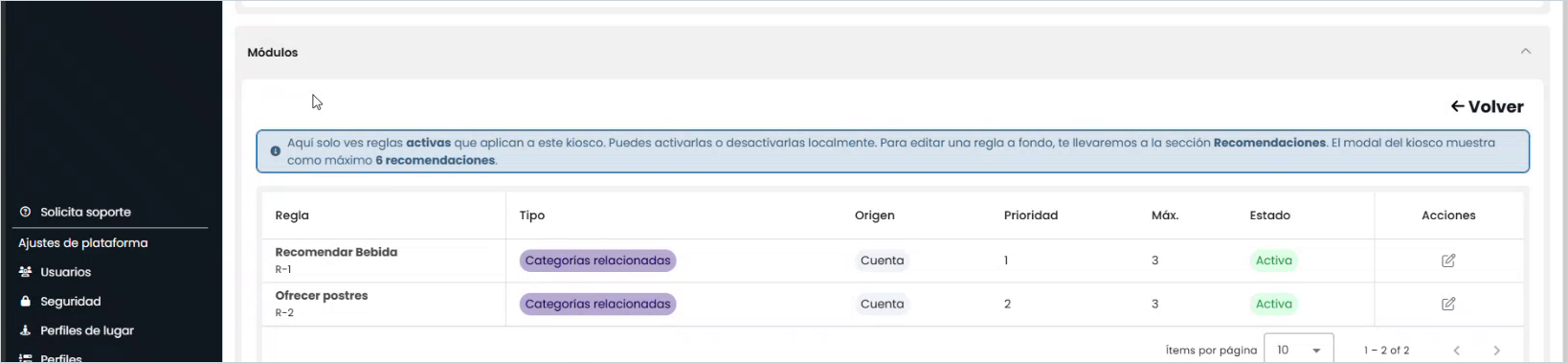Click the Máx. column header
Image resolution: width=1568 pixels, height=363 pixels.
[x=1165, y=216]
